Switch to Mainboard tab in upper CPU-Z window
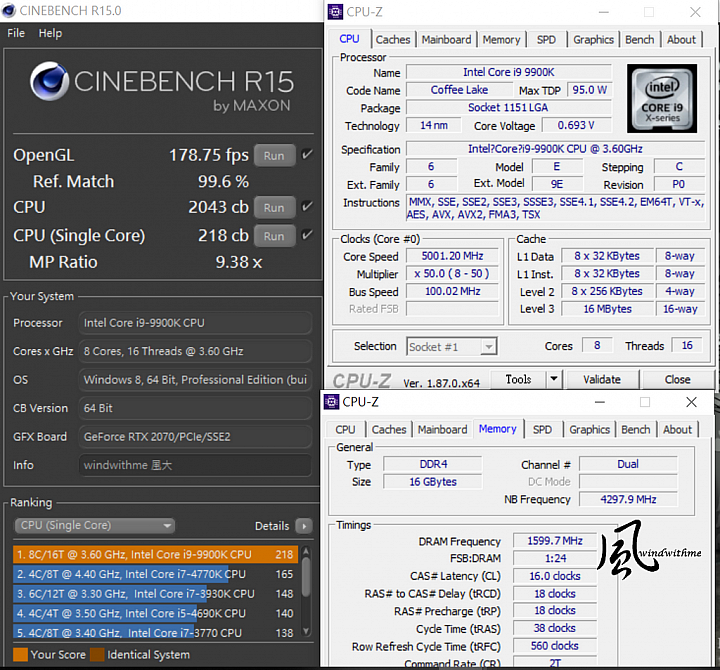 446,39
